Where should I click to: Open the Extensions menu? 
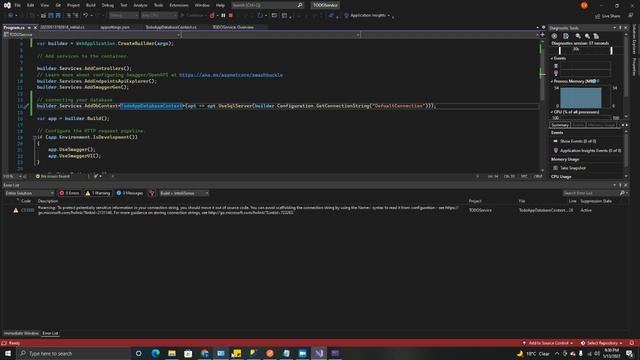[179, 5]
